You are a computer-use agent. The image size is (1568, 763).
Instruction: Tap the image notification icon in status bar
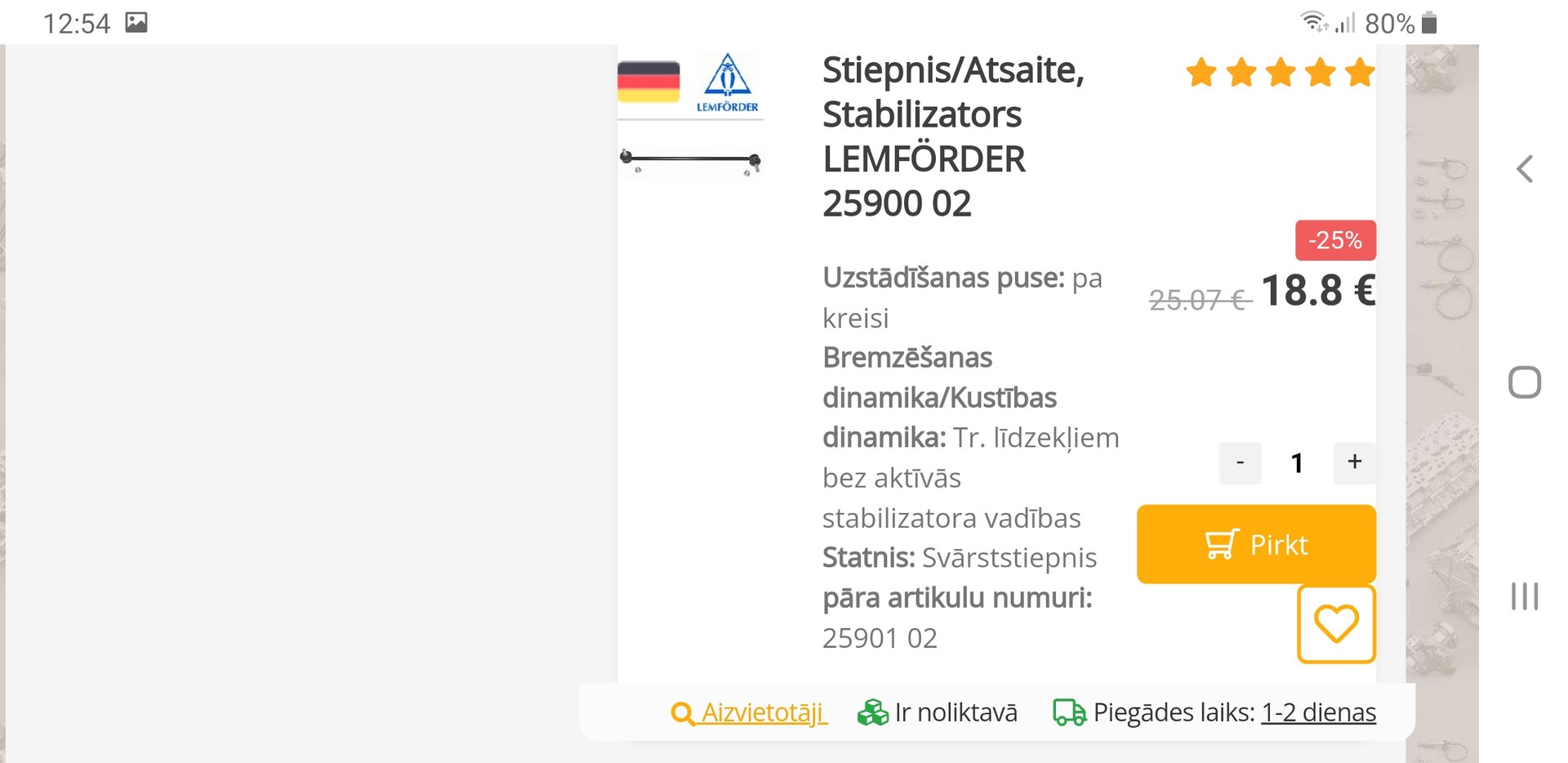pyautogui.click(x=136, y=23)
